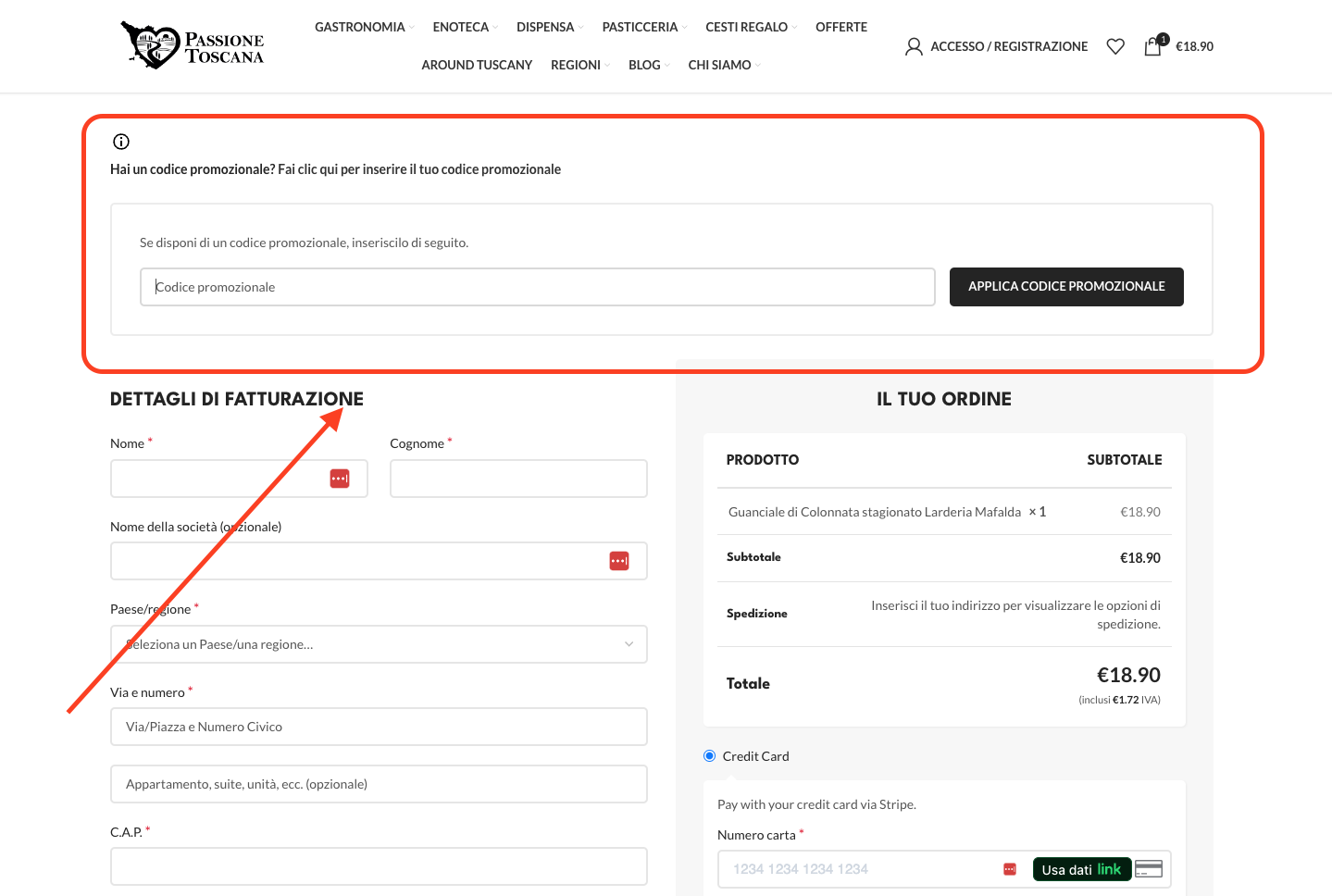This screenshot has height=896, width=1332.
Task: Click Accesso / Registrazione link
Action: click(x=1009, y=46)
